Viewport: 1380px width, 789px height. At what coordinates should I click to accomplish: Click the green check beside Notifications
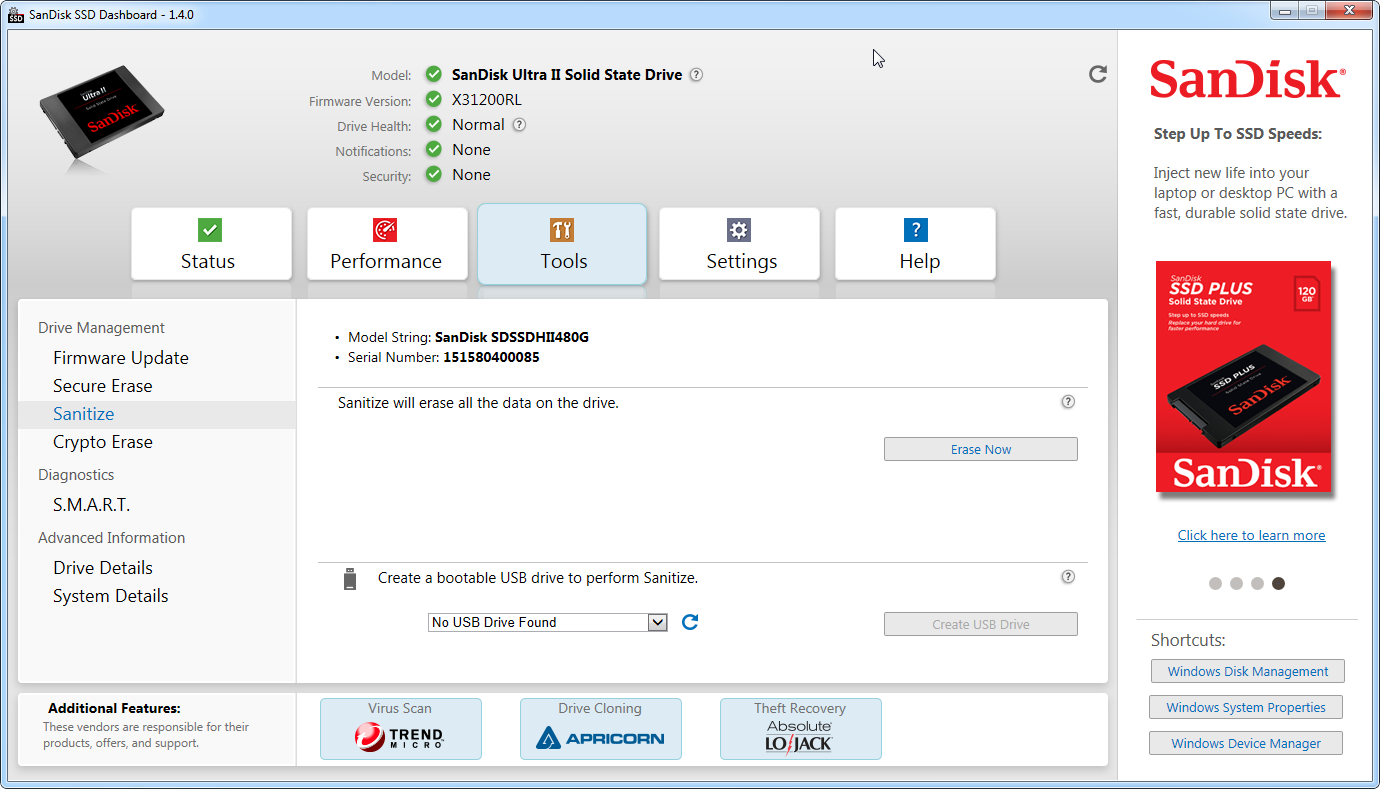(433, 149)
